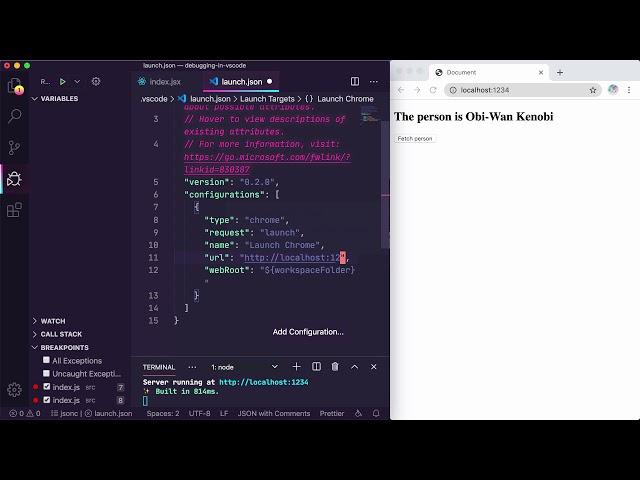Toggle the Uncaught Exceptions checkbox

tap(46, 373)
